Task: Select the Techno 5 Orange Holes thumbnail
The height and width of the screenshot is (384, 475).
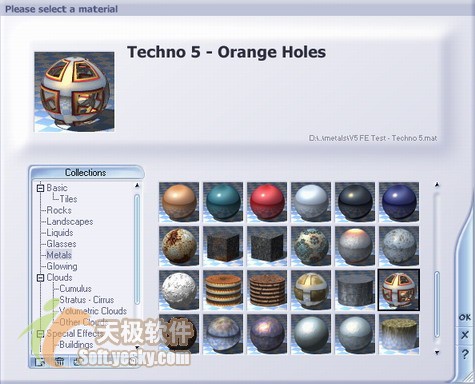Action: pos(399,290)
